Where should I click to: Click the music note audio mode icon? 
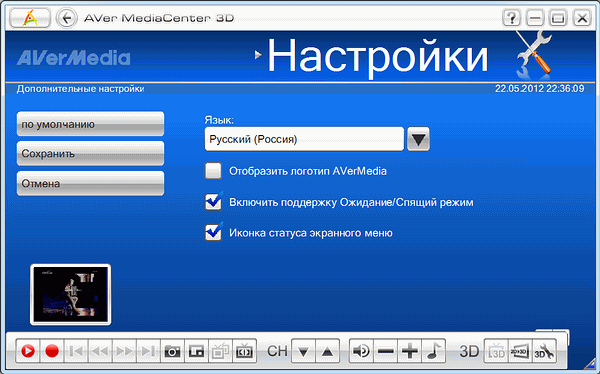coord(434,351)
